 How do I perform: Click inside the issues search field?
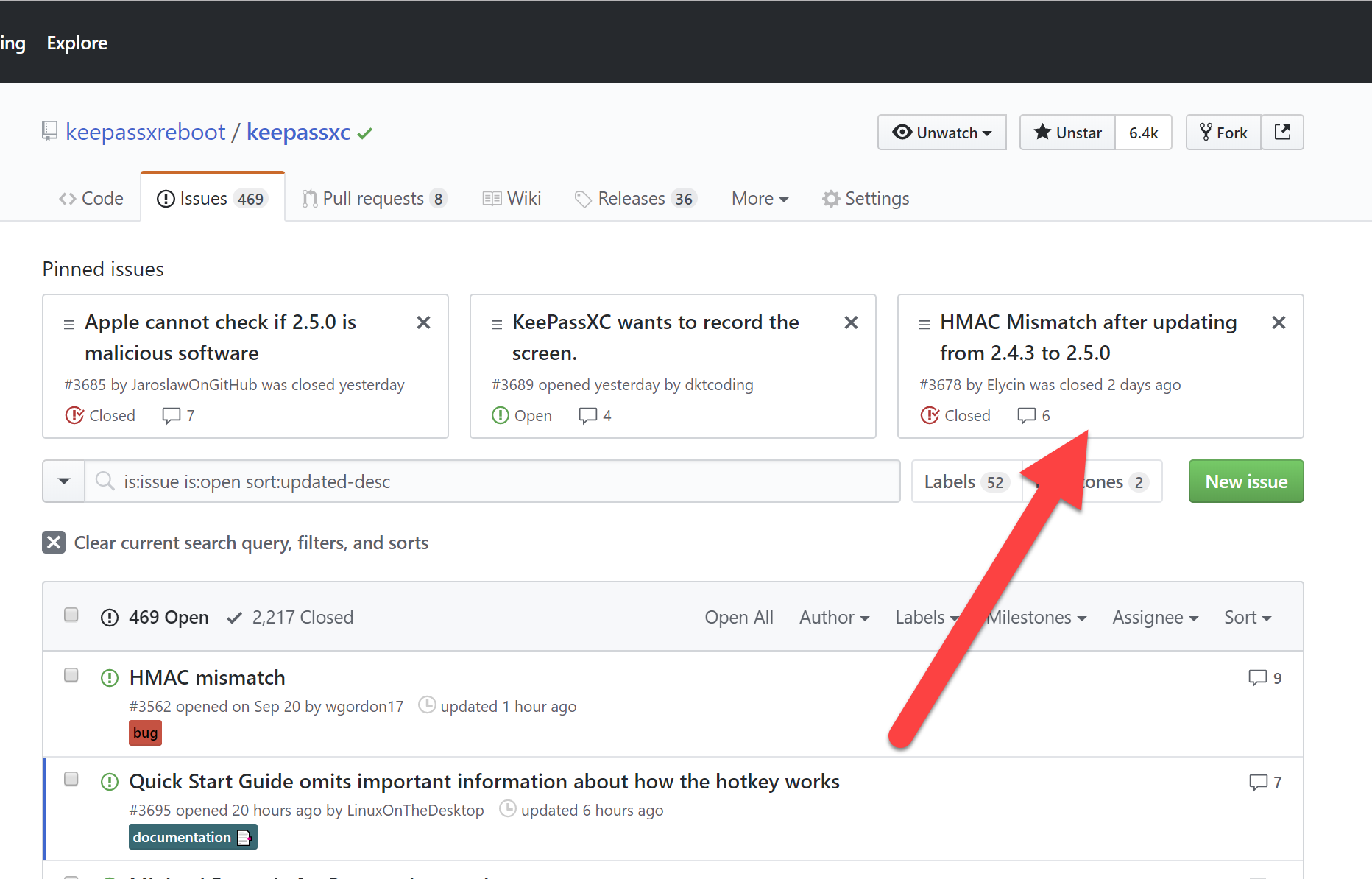pos(442,481)
